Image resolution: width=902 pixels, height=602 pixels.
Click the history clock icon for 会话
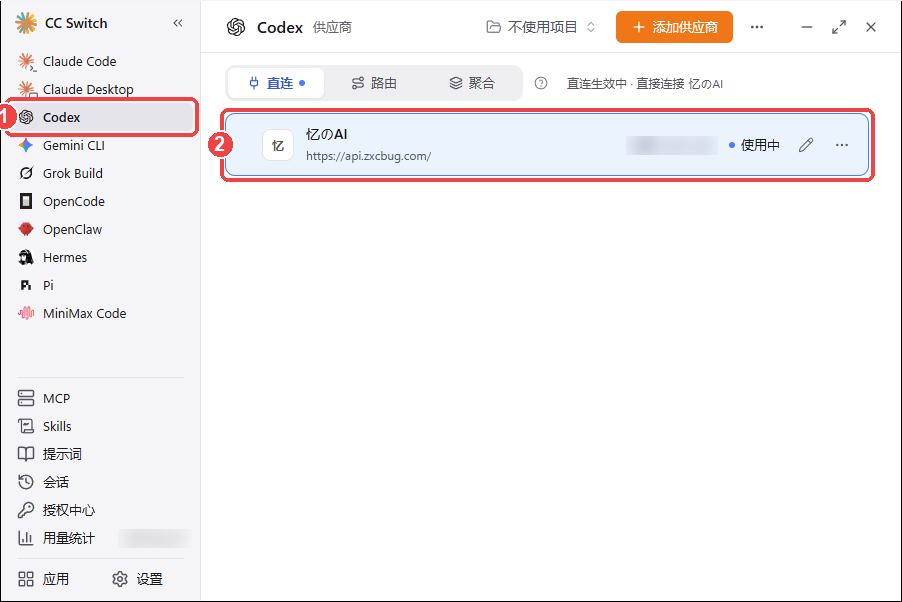(x=26, y=482)
